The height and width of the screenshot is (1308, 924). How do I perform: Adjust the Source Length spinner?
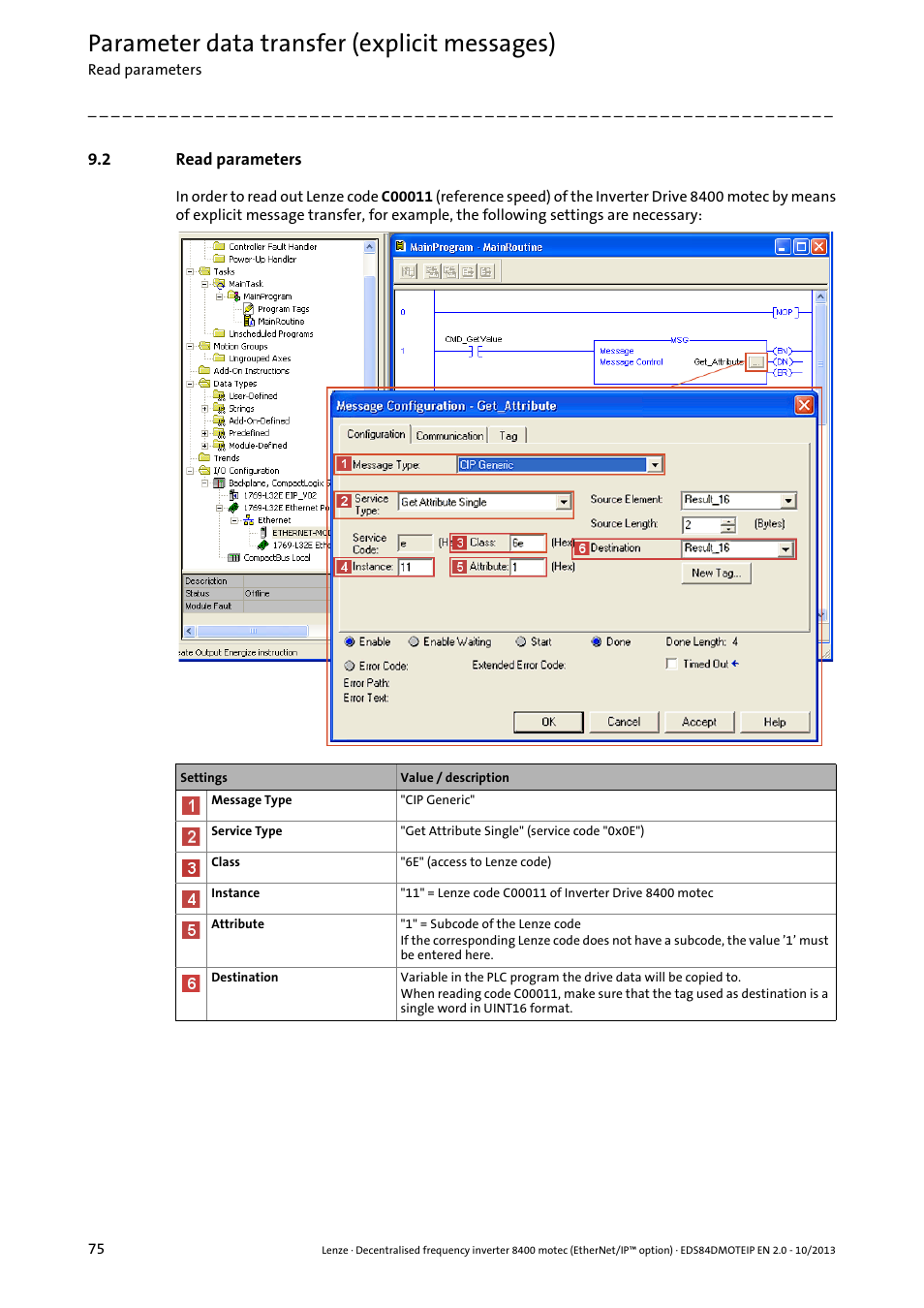[x=728, y=525]
